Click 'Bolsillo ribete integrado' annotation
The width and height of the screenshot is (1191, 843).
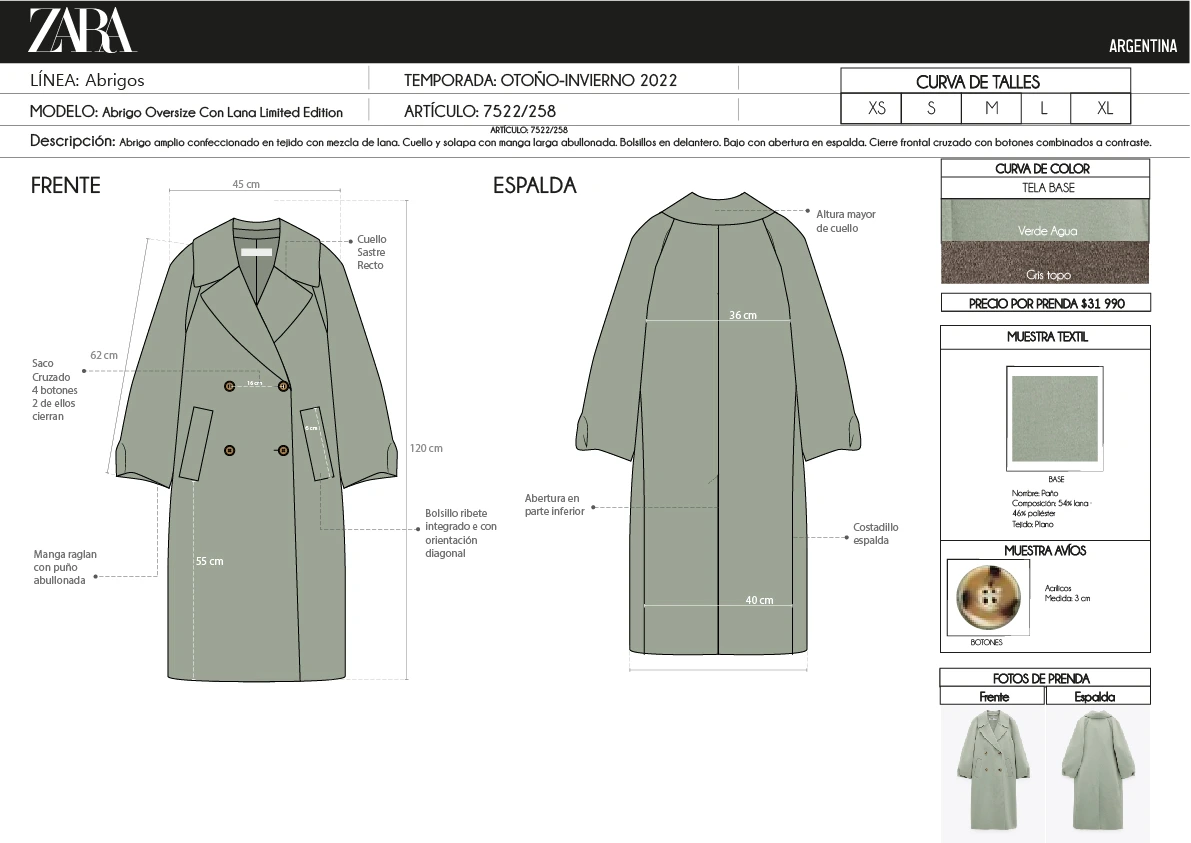click(x=461, y=533)
